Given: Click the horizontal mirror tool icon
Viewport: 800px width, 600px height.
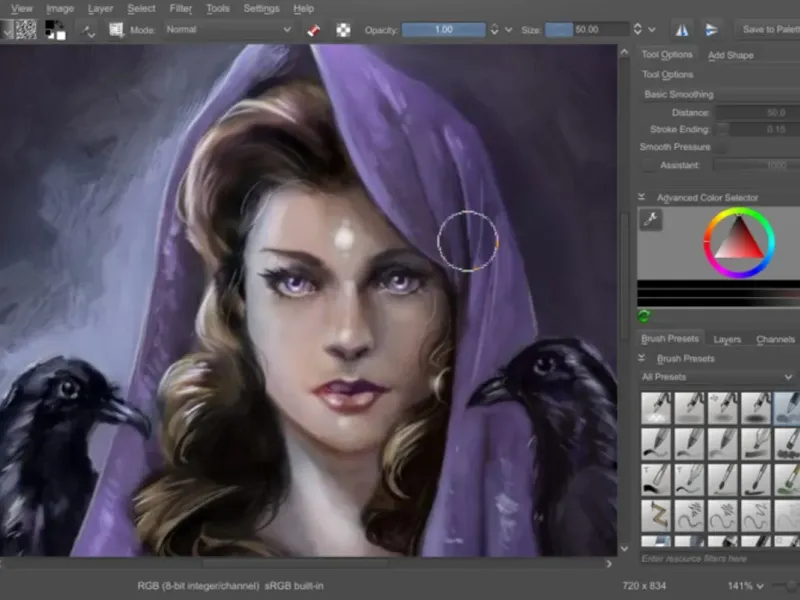Looking at the screenshot, I should point(682,30).
